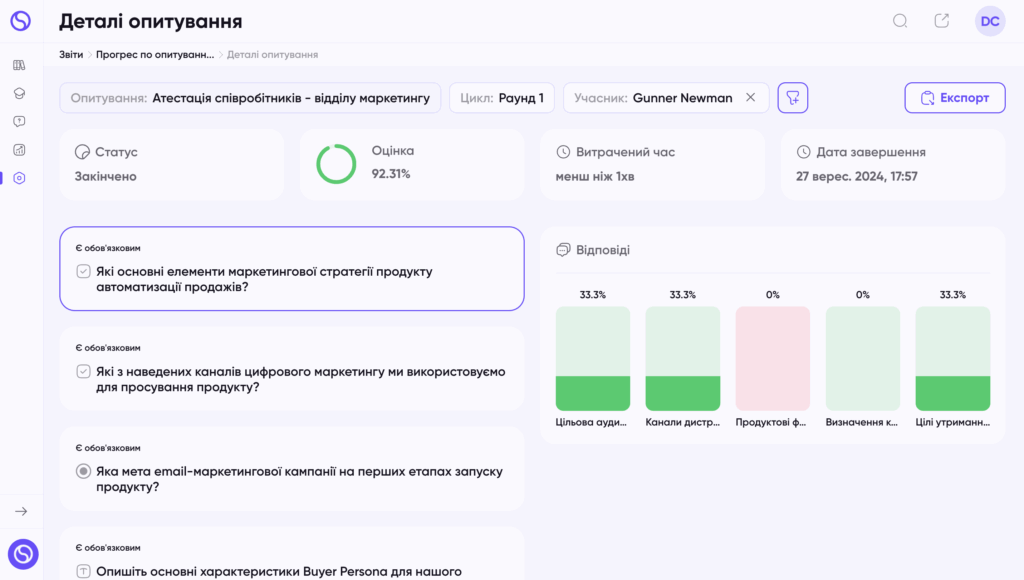This screenshot has height=580, width=1024.
Task: Click the Цільова ауди... bar label
Action: coord(591,423)
